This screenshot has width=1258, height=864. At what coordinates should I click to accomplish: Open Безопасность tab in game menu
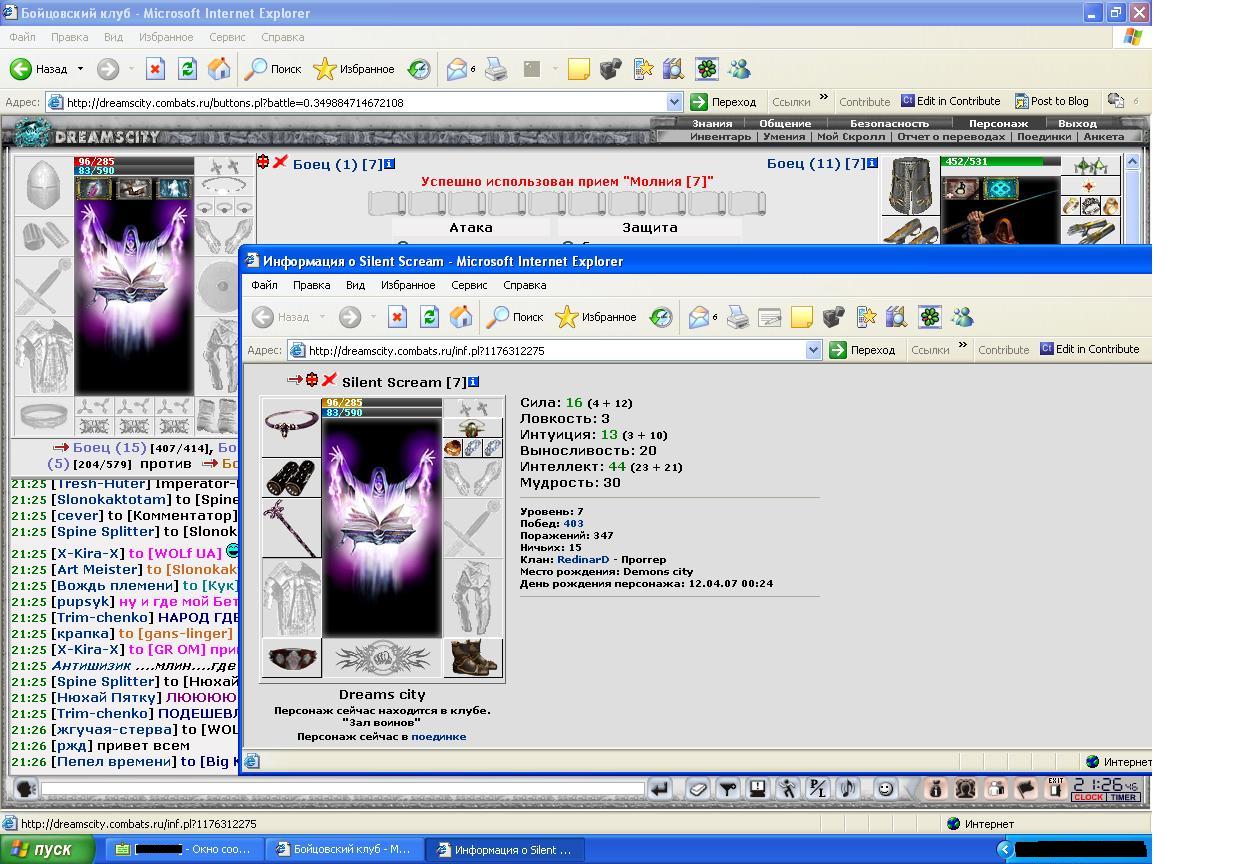[889, 123]
